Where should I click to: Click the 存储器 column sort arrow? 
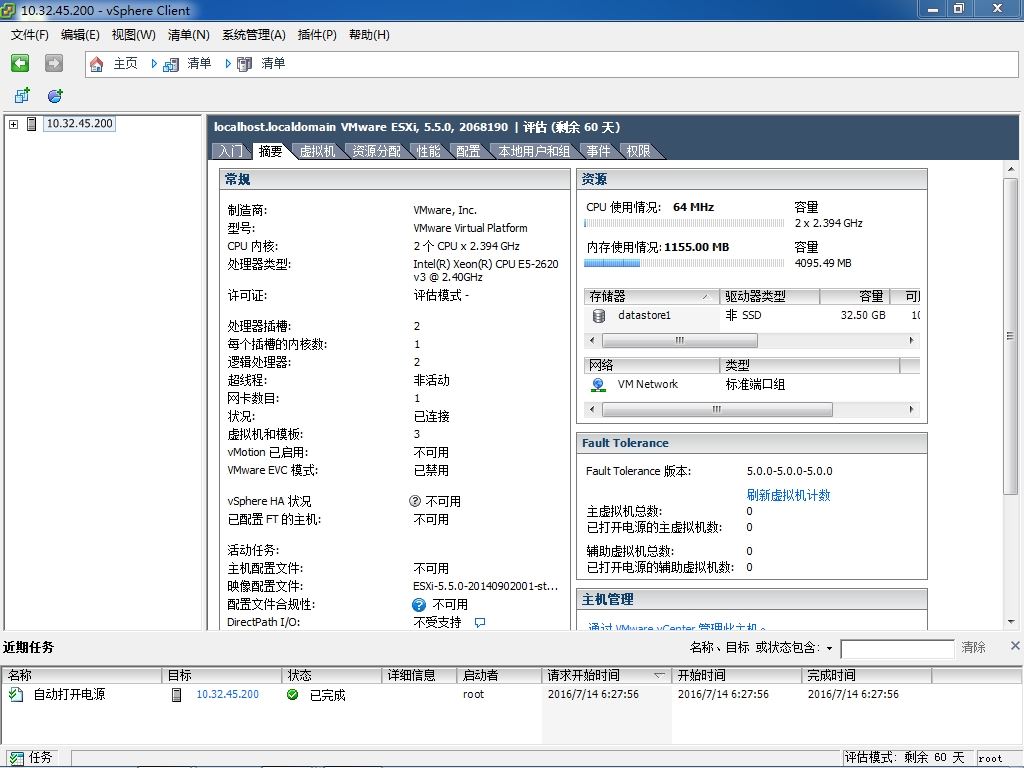pos(705,297)
